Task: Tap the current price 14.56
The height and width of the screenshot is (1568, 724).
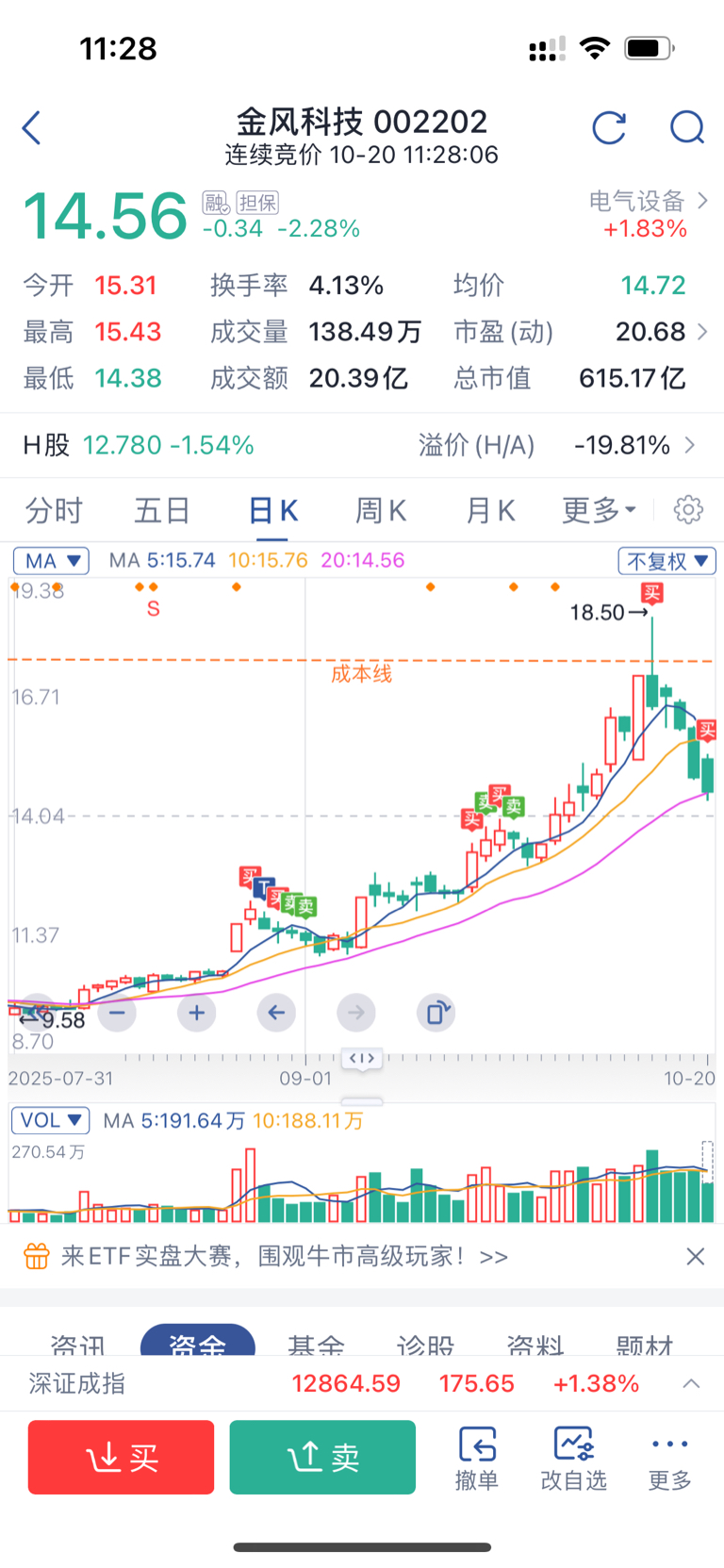Action: pyautogui.click(x=105, y=216)
